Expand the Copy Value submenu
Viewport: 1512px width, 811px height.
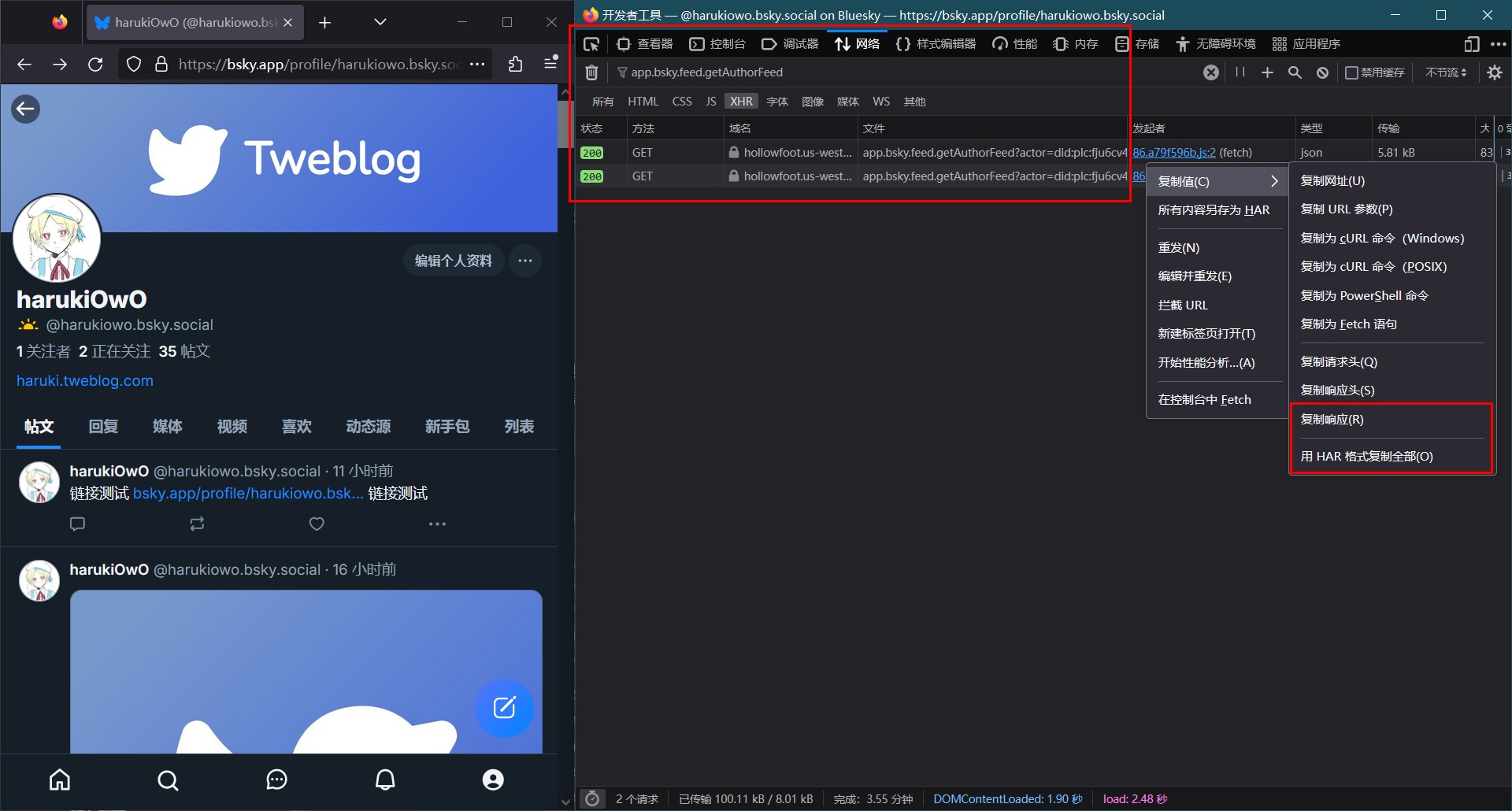tap(1217, 181)
